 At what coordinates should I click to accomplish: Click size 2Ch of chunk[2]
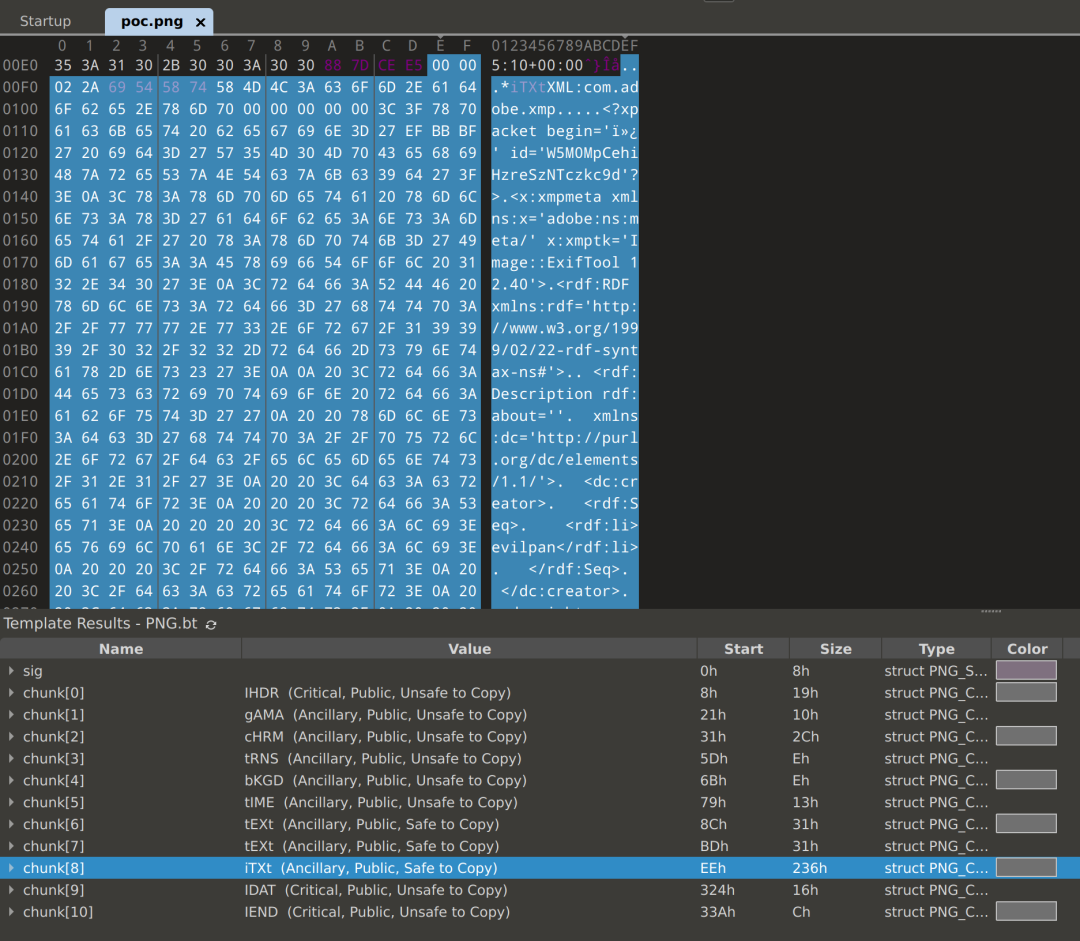805,737
